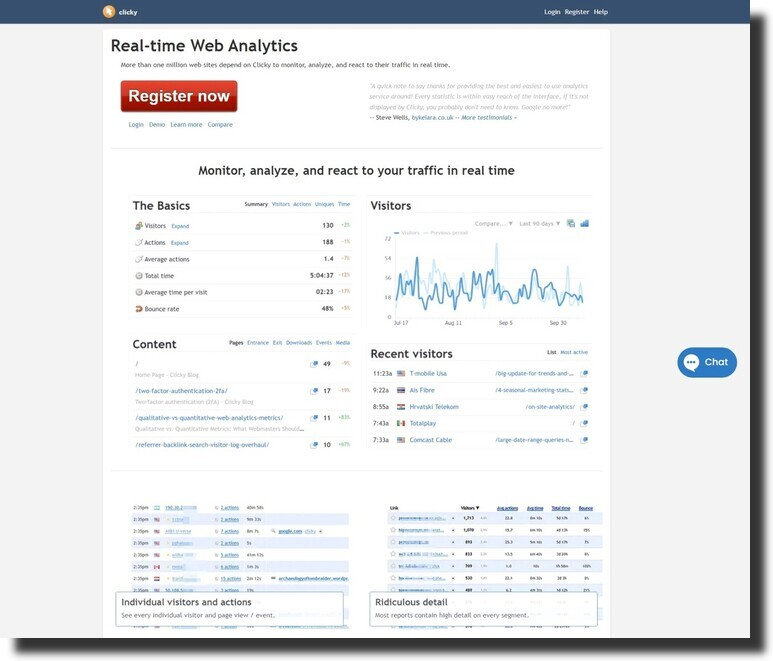Image resolution: width=773 pixels, height=661 pixels.
Task: Click session icon on Totalplay row
Action: pos(584,423)
